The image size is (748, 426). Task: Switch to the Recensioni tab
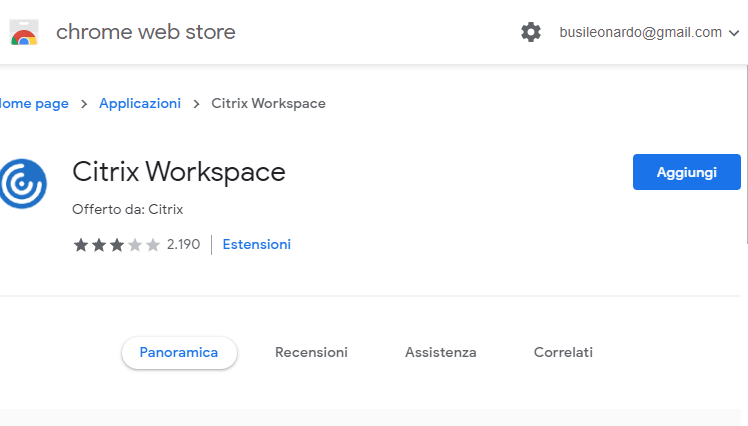[x=311, y=353]
